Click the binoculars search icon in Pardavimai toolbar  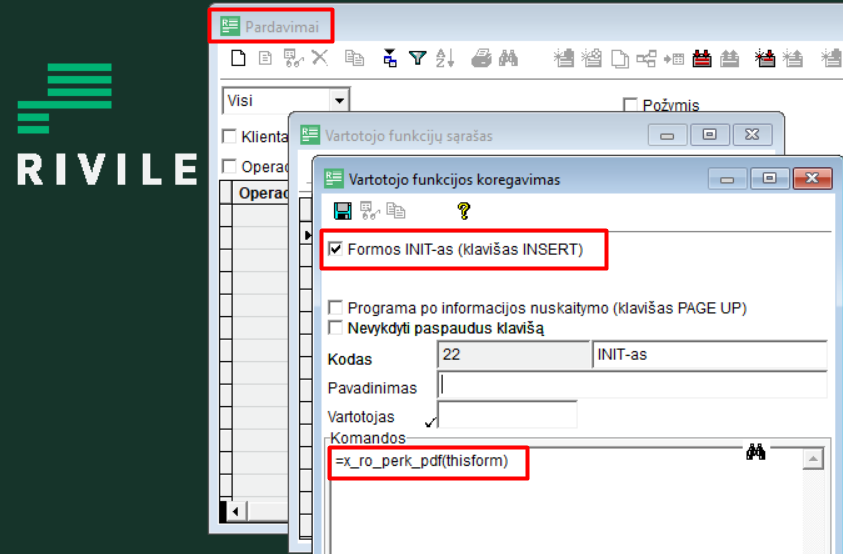point(508,58)
